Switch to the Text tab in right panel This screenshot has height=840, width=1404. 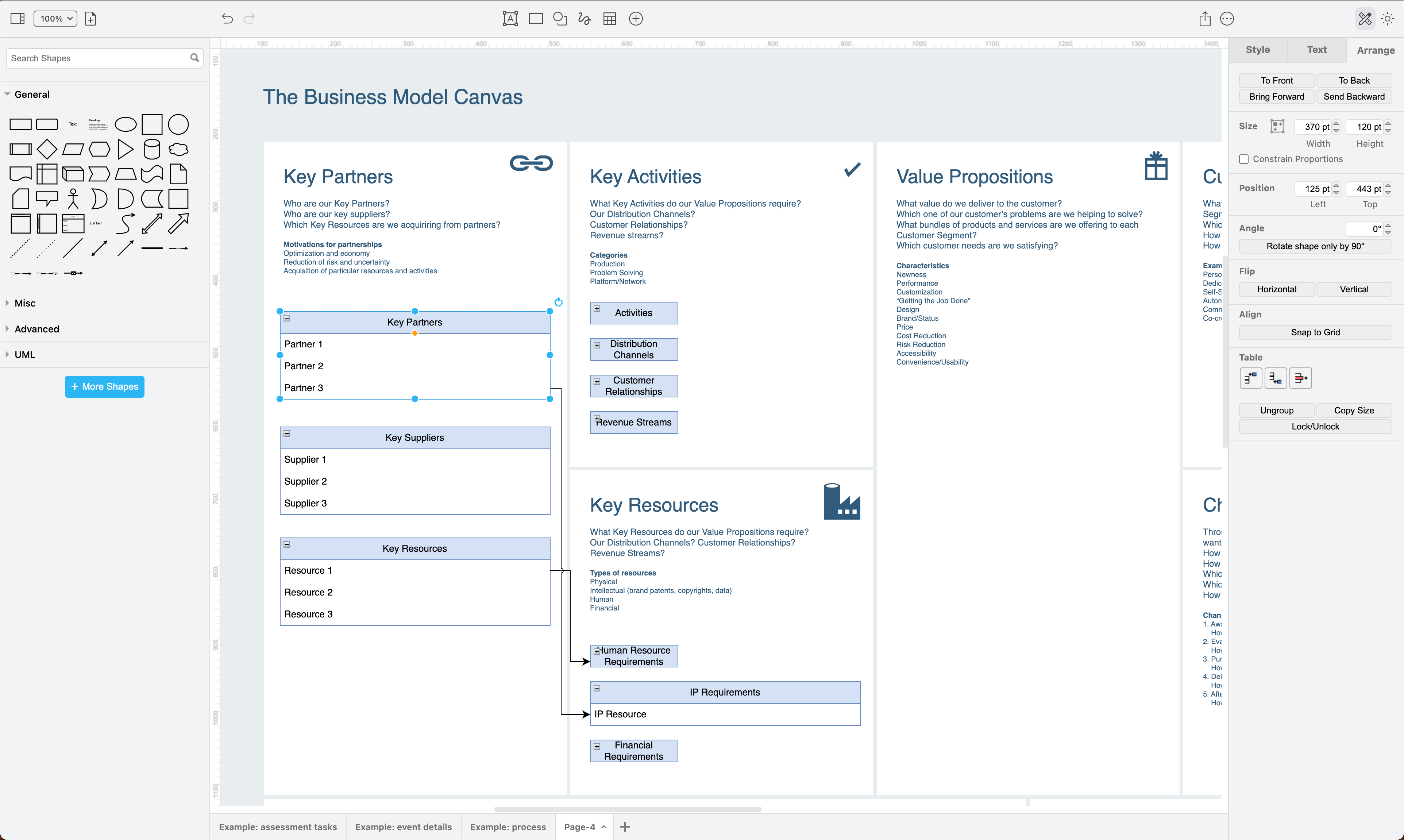click(1316, 49)
